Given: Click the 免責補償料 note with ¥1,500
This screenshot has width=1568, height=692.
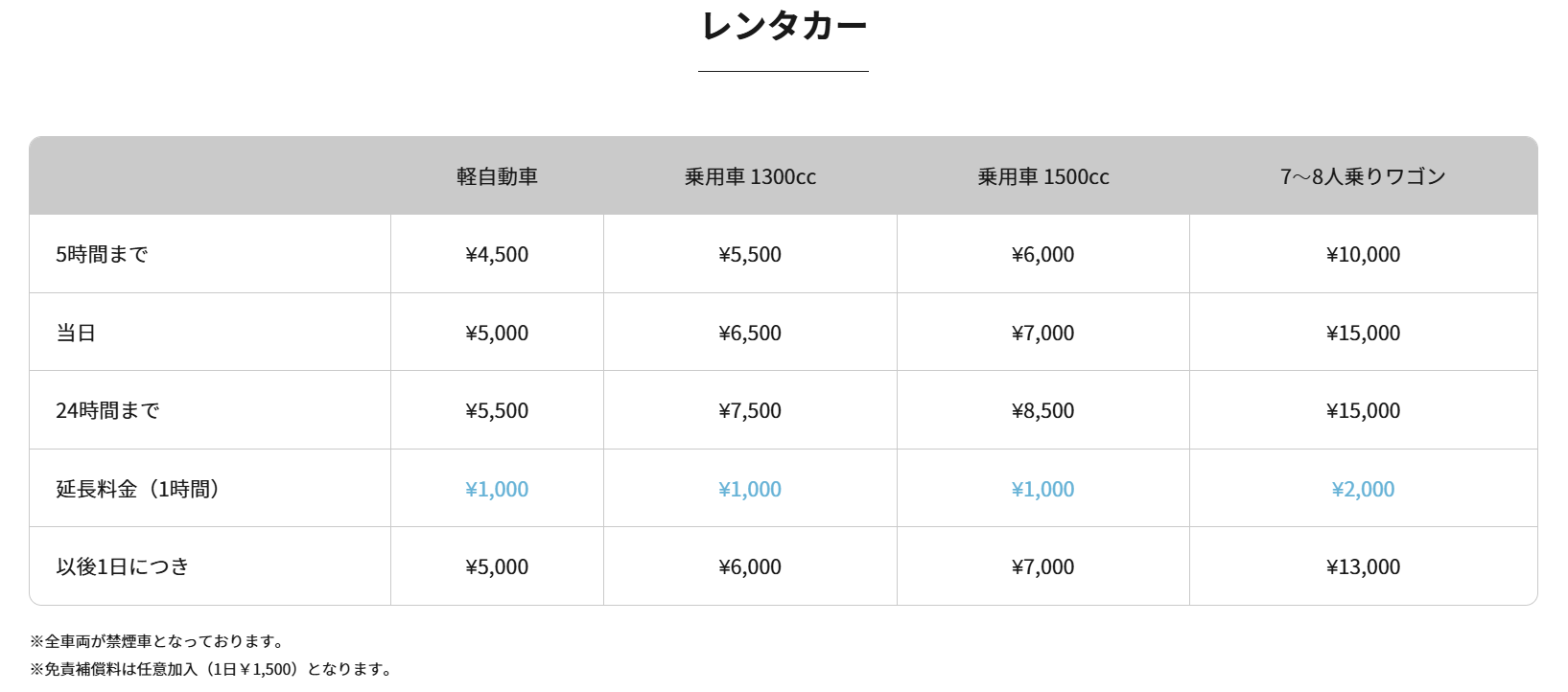Looking at the screenshot, I should tap(211, 669).
